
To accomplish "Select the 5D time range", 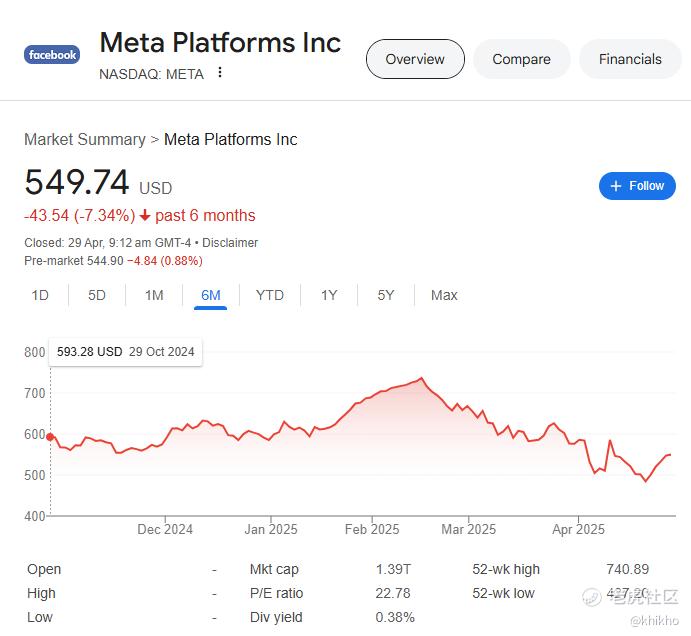I will 97,295.
